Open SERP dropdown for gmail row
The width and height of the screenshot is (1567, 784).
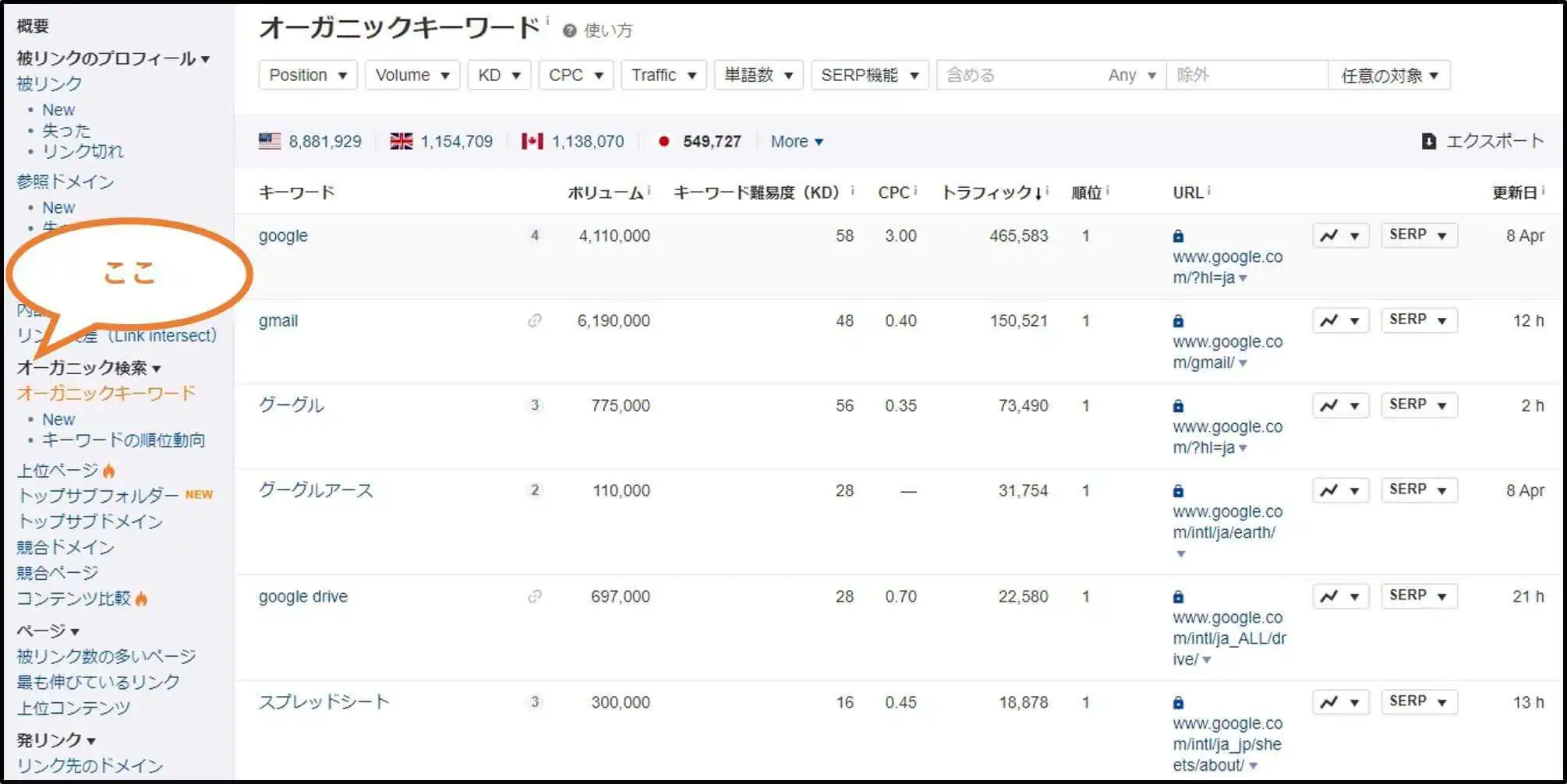point(1419,320)
